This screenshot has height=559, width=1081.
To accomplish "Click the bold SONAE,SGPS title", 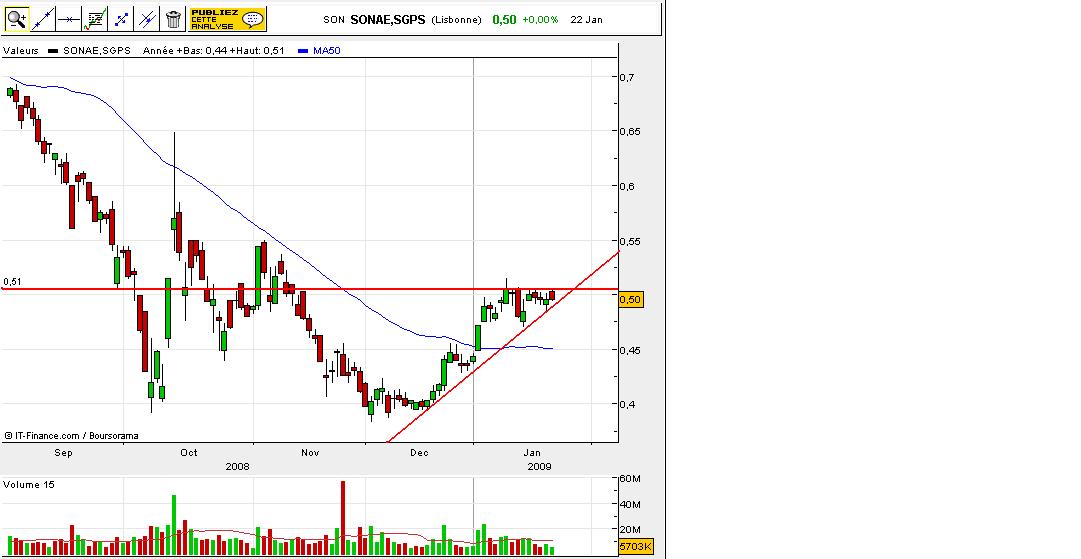I will (x=388, y=19).
